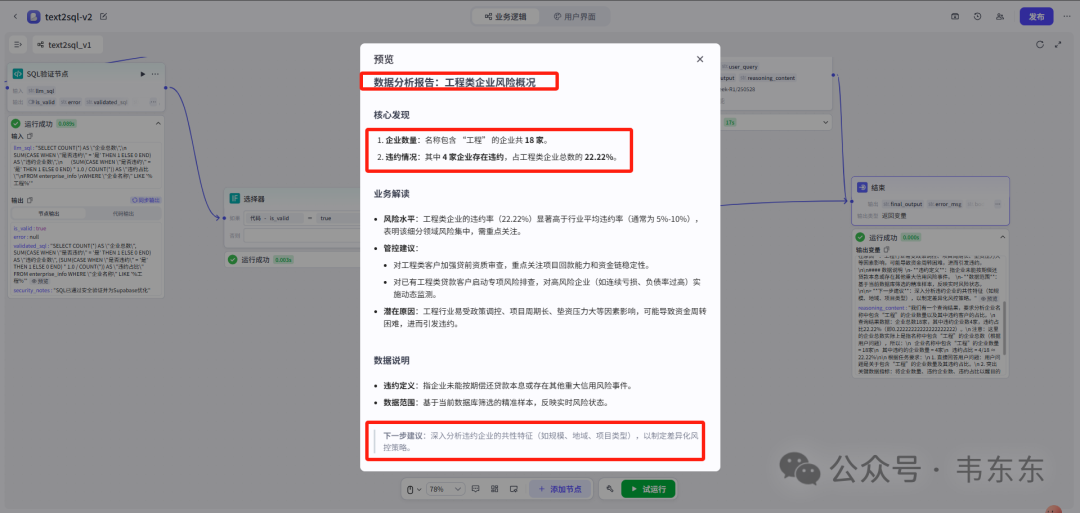Copy the 输出变量 of 结束 node
1080x513 pixels.
pos(887,249)
